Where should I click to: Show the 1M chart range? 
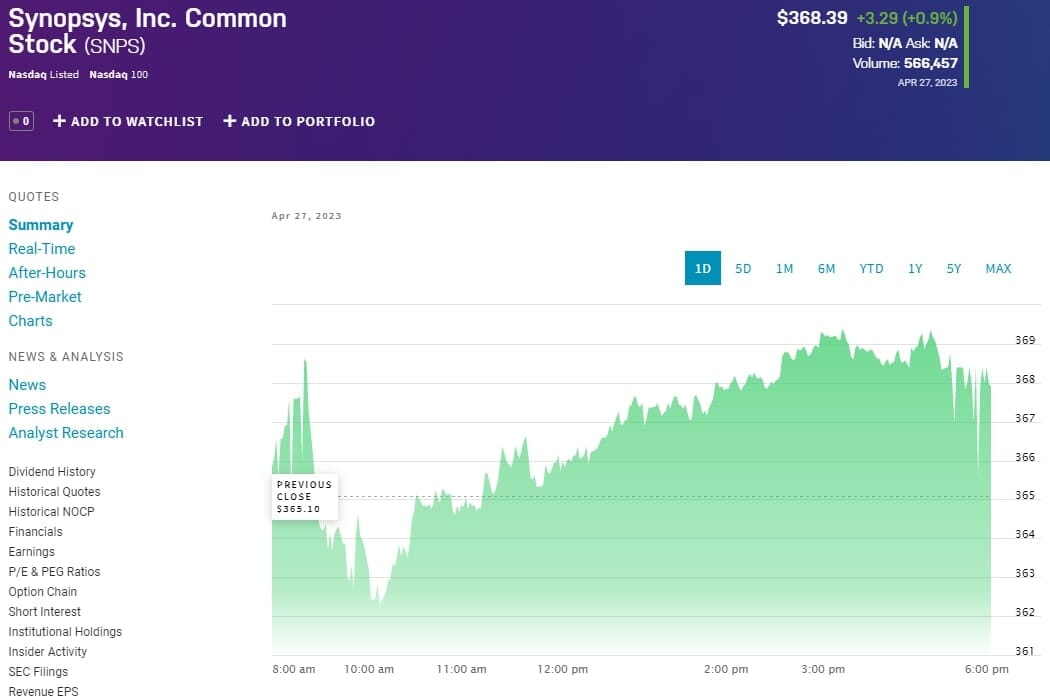tap(784, 268)
